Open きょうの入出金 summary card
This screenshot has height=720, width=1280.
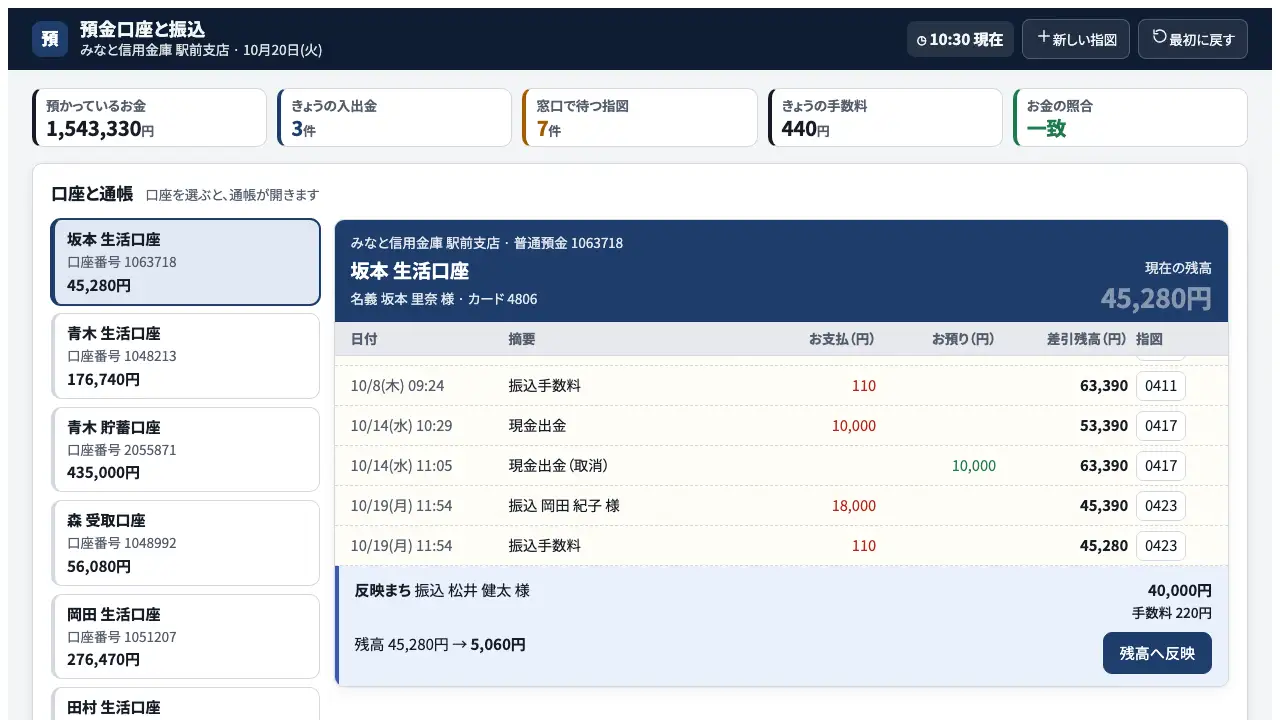(x=394, y=117)
